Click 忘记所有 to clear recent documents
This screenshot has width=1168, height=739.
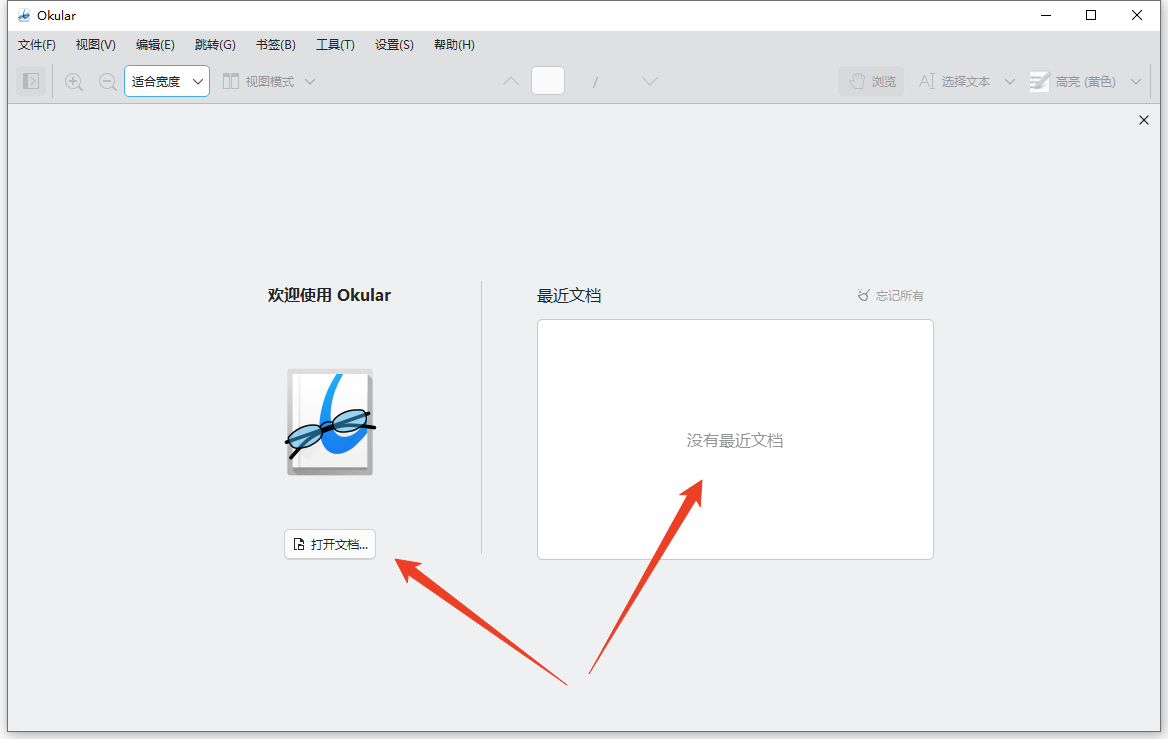pyautogui.click(x=890, y=296)
